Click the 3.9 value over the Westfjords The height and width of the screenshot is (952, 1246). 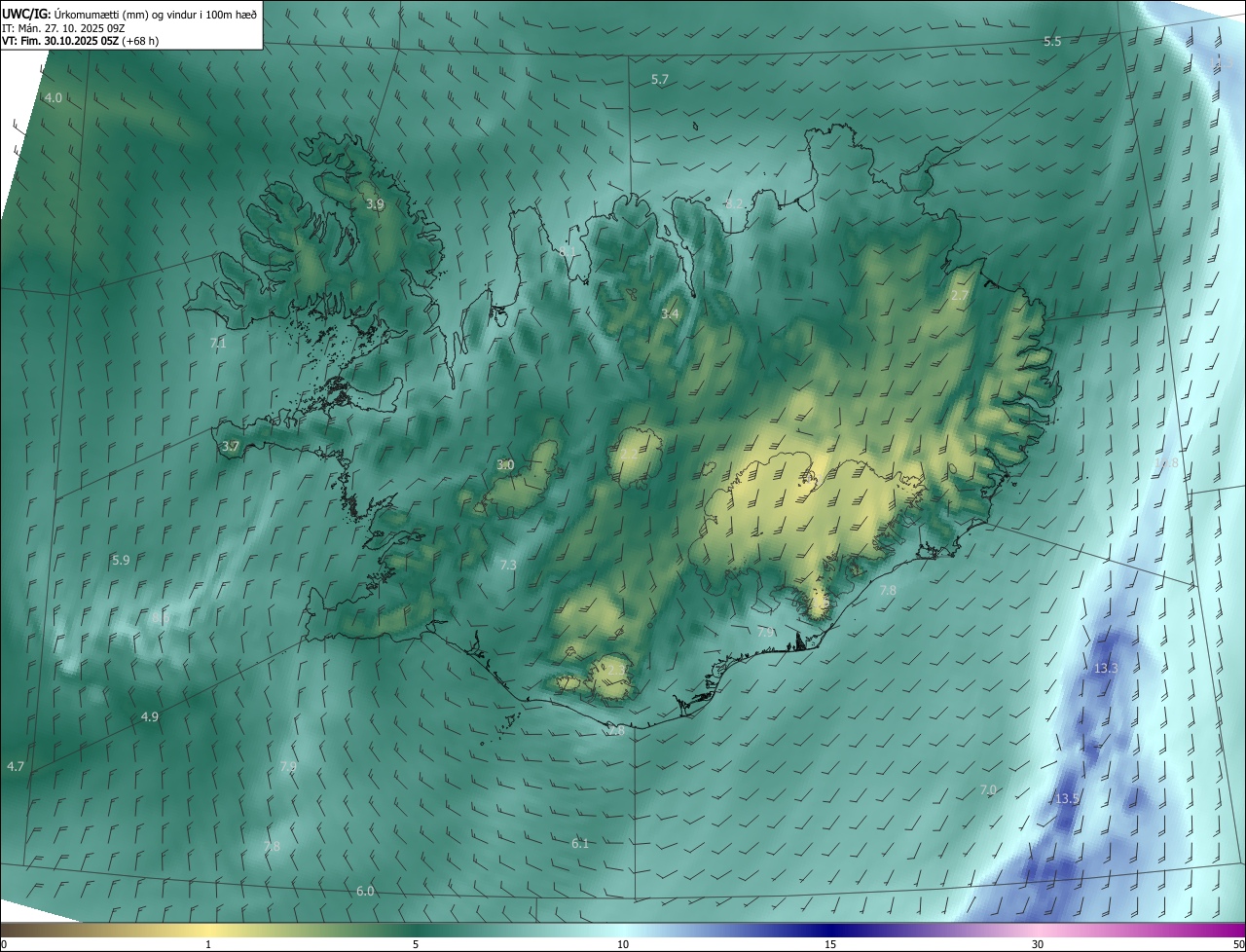375,204
